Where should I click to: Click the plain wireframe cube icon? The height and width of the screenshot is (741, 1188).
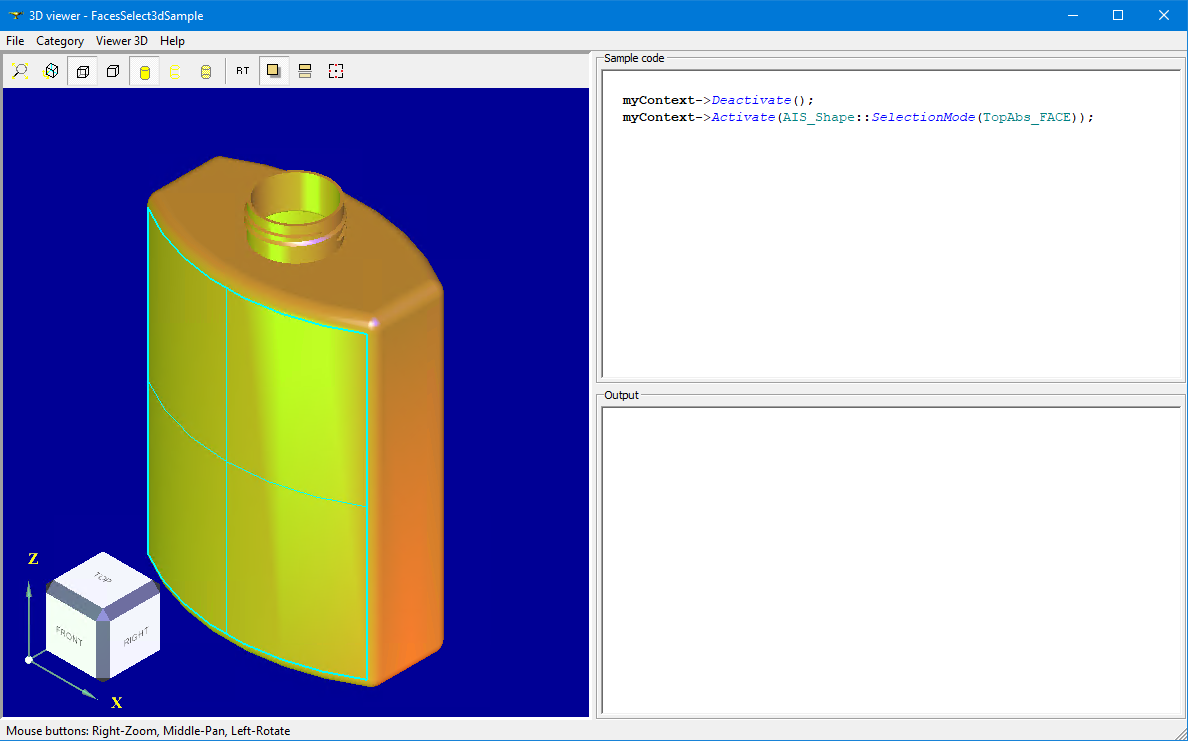pyautogui.click(x=113, y=71)
